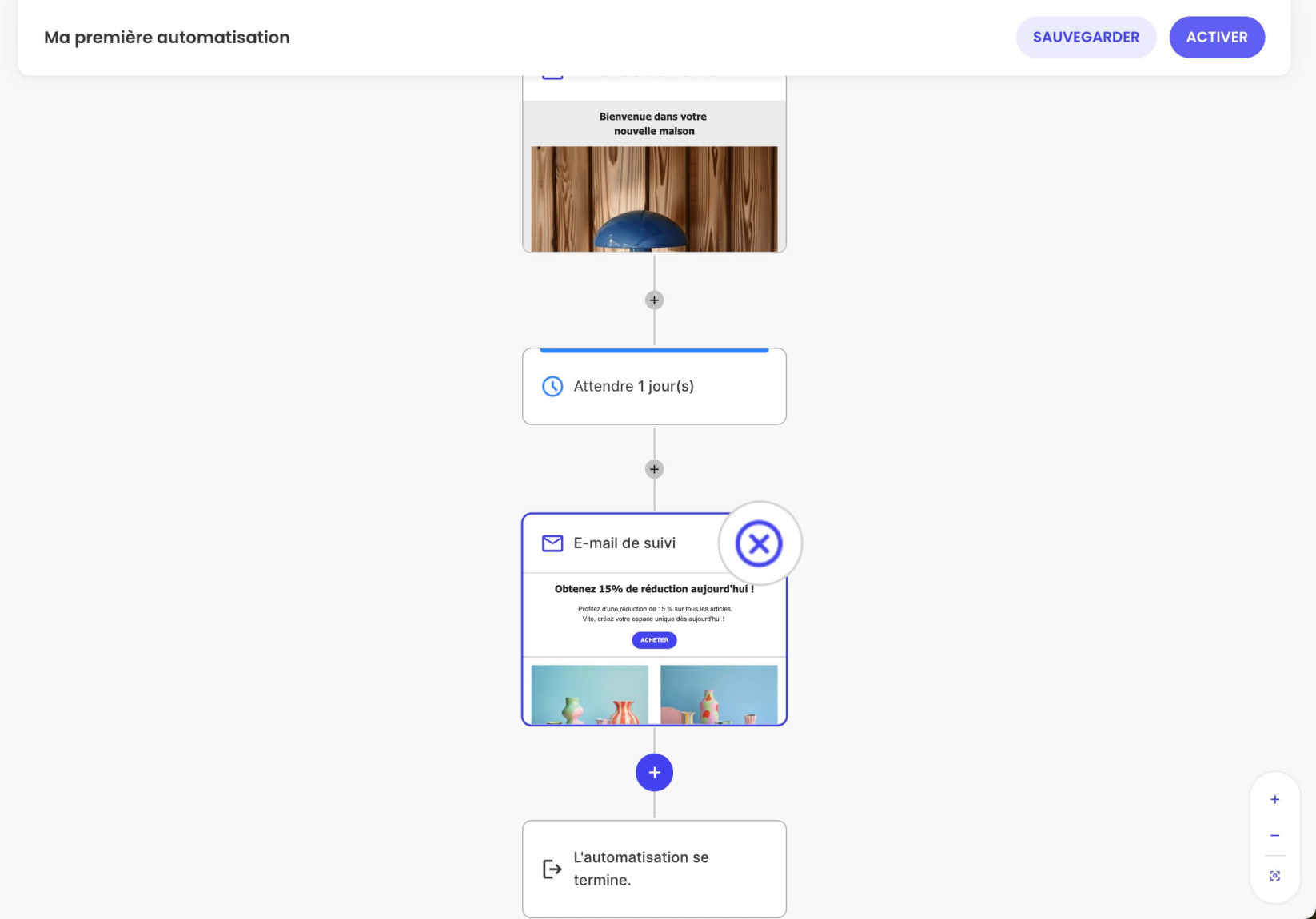Add a step between Attendre and E-mail de suivi
This screenshot has width=1316, height=919.
tap(654, 469)
